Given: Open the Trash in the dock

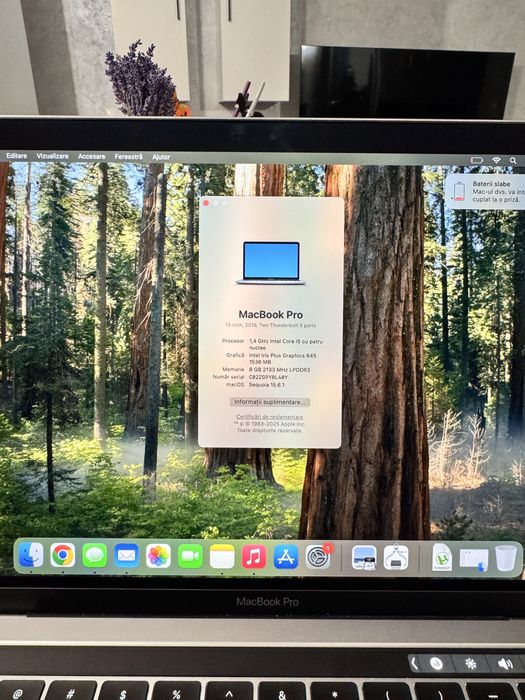Looking at the screenshot, I should pos(506,558).
